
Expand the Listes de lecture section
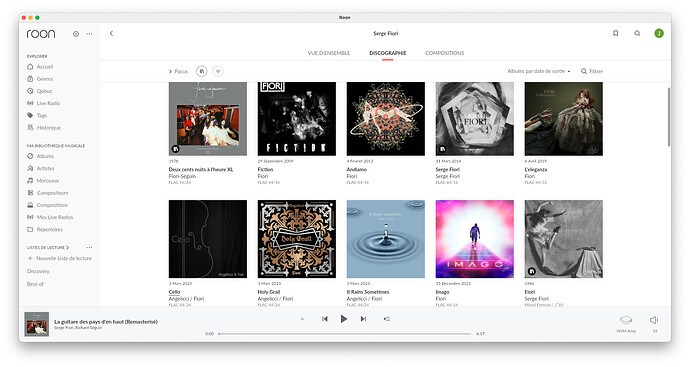pyautogui.click(x=68, y=247)
